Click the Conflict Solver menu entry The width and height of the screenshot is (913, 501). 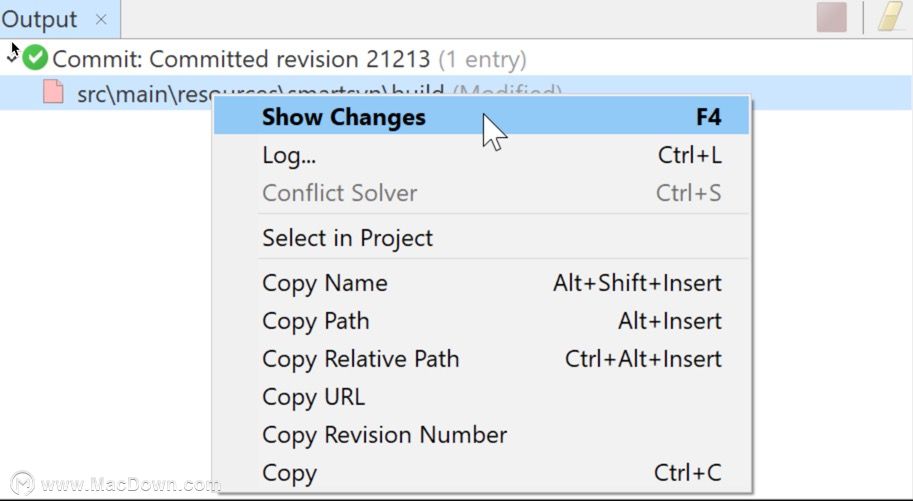pyautogui.click(x=339, y=193)
